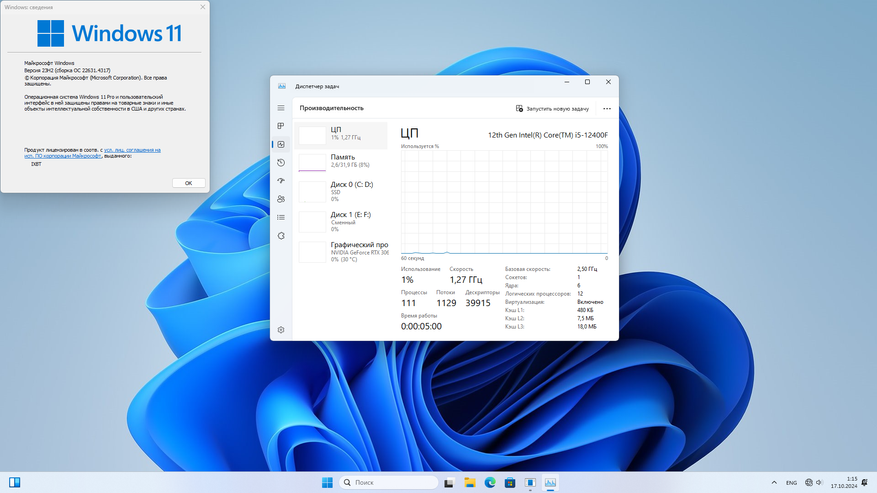Open Startup apps page in sidebar

tap(281, 181)
